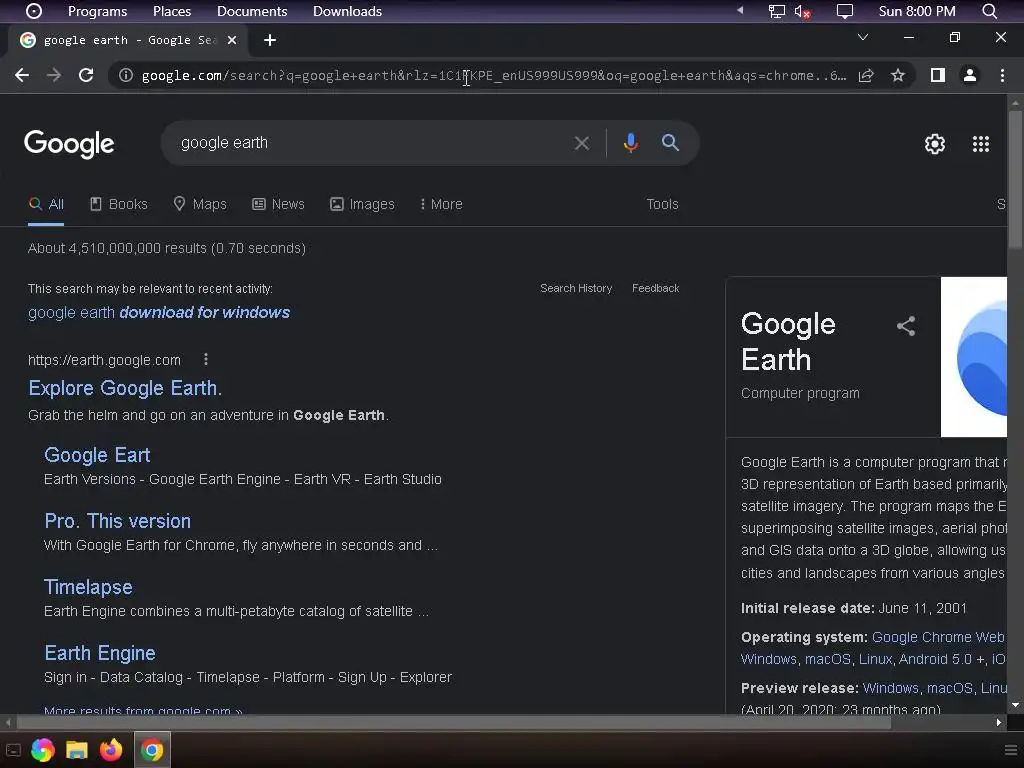Open the Google Earth logo thumbnail
1024x768 pixels.
pos(974,357)
